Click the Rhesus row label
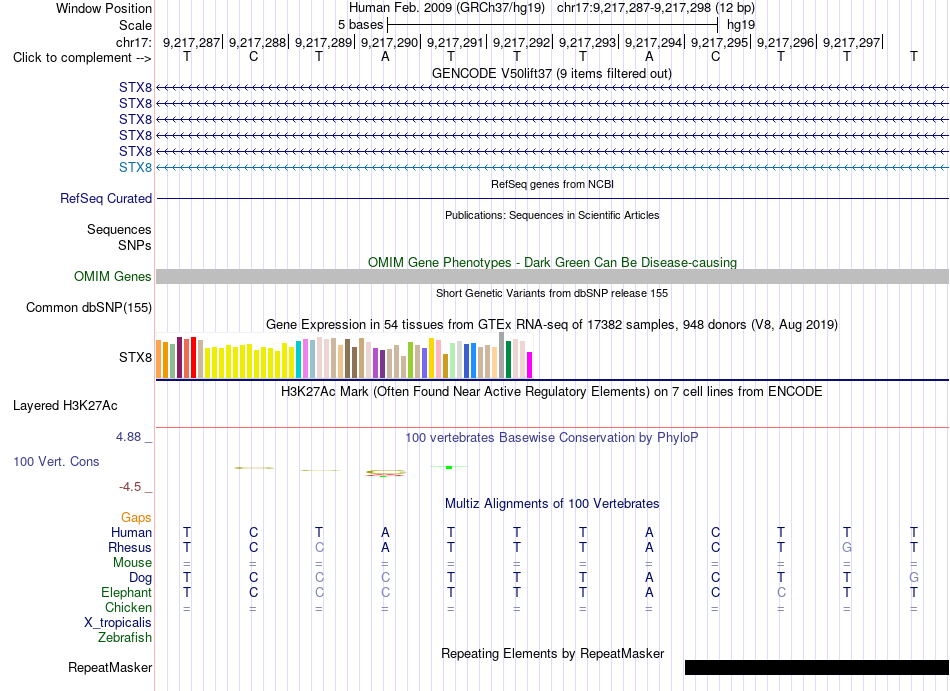The height and width of the screenshot is (691, 950). (x=130, y=548)
